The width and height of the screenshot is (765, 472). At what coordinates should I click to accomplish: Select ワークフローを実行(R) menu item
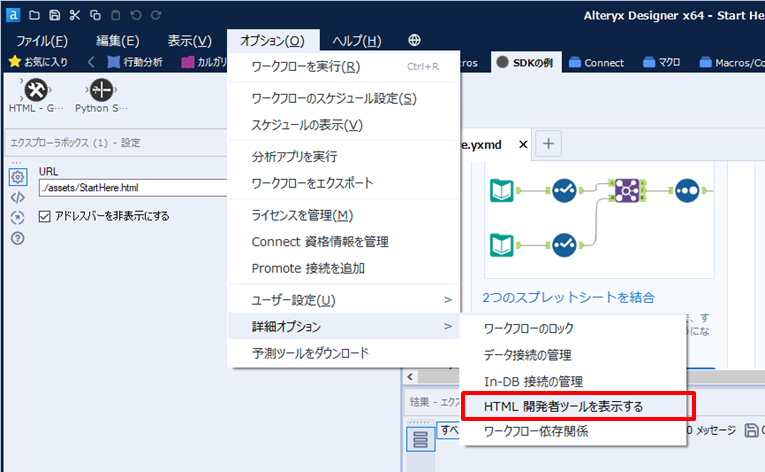pyautogui.click(x=343, y=66)
